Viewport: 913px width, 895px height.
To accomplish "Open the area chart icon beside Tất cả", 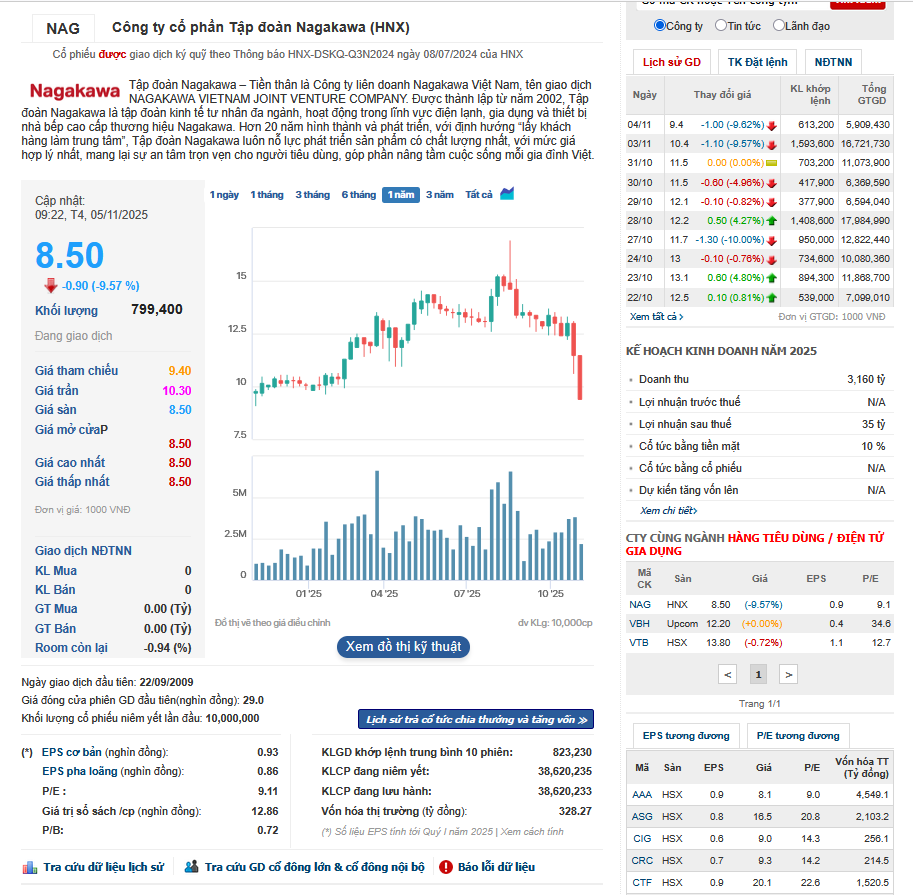I will [x=507, y=193].
